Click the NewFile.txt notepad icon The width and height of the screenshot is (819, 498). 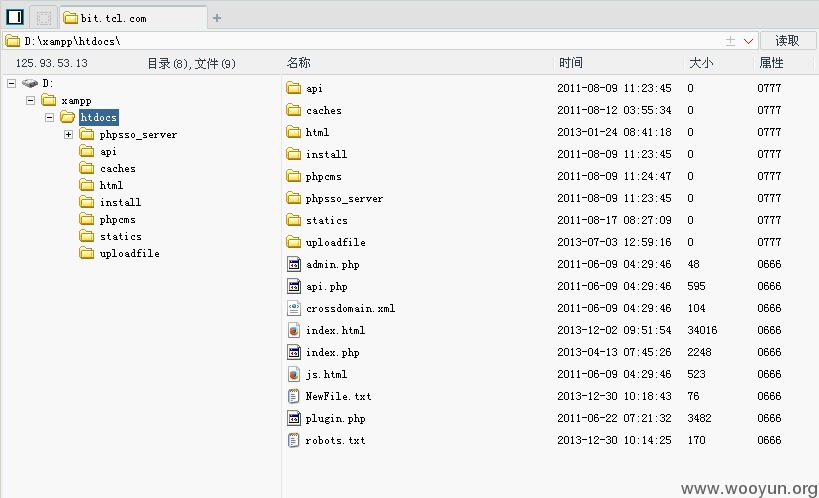point(294,396)
